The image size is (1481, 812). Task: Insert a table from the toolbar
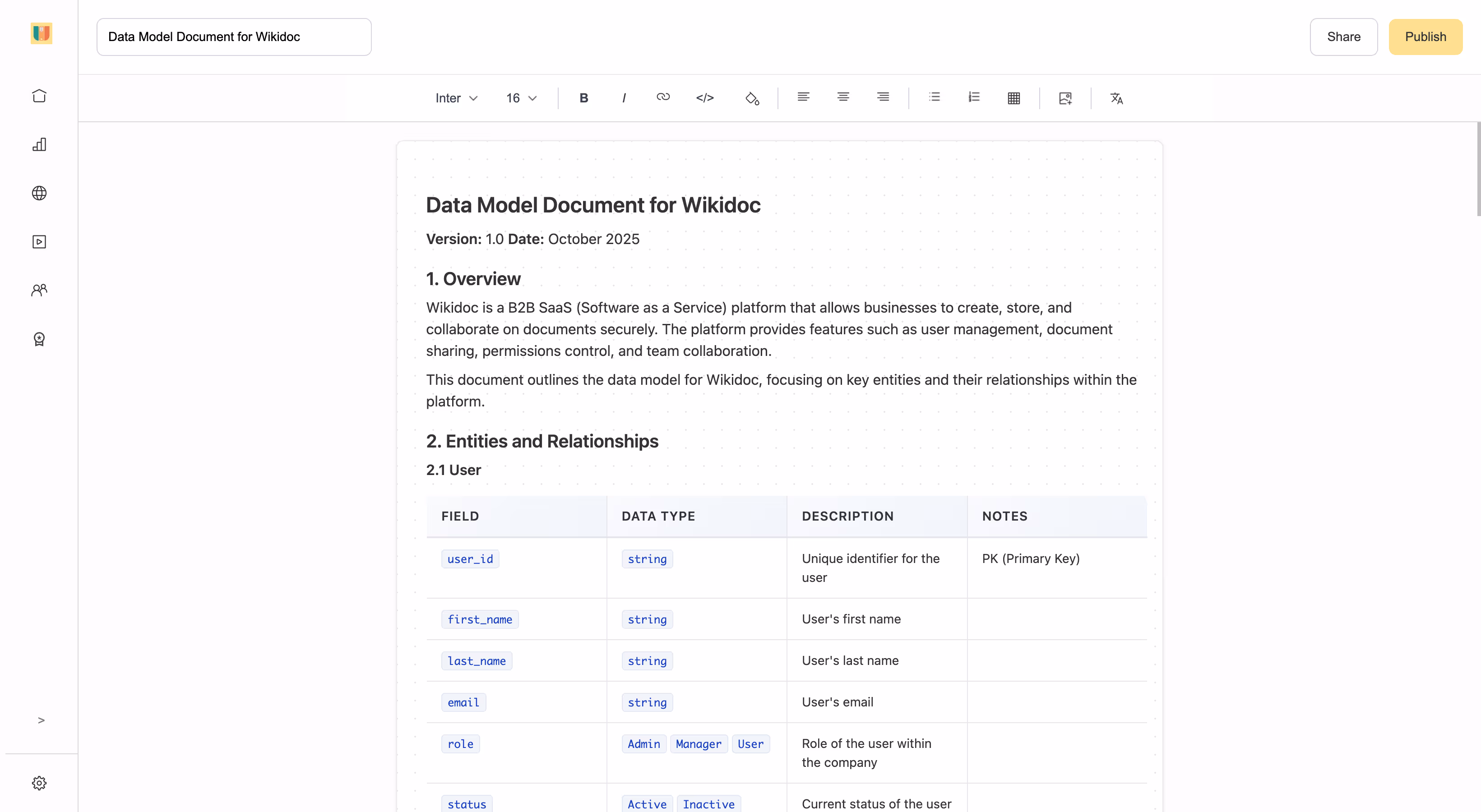pos(1014,98)
